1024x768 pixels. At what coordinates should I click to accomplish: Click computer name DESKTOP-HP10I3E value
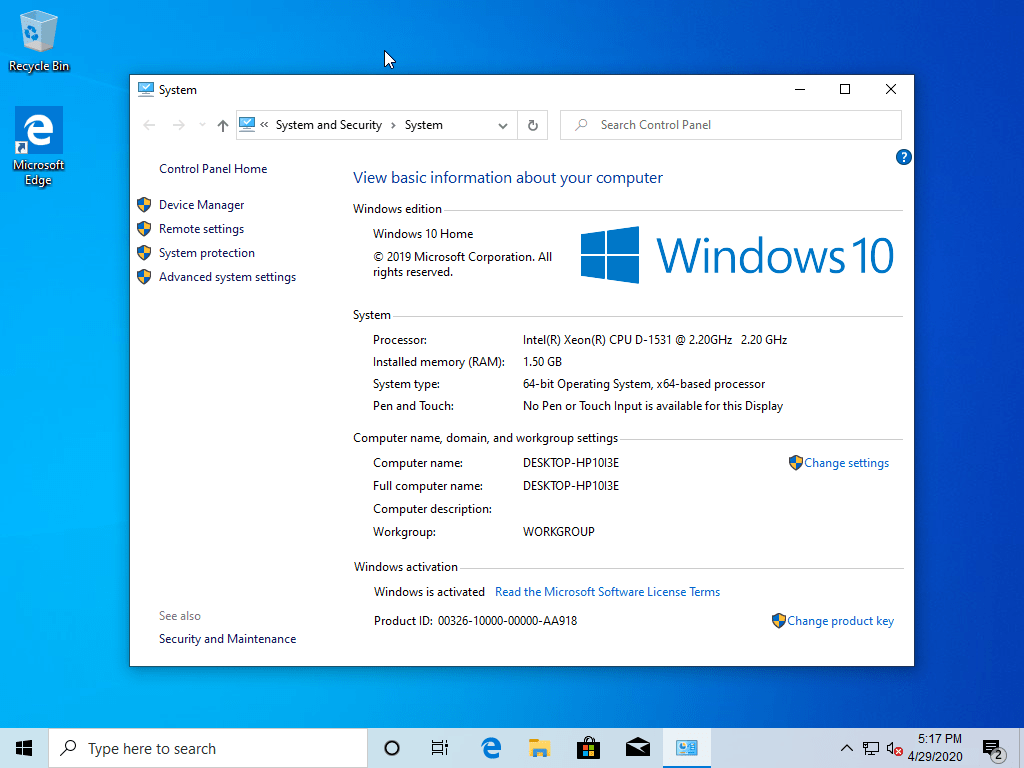[571, 463]
